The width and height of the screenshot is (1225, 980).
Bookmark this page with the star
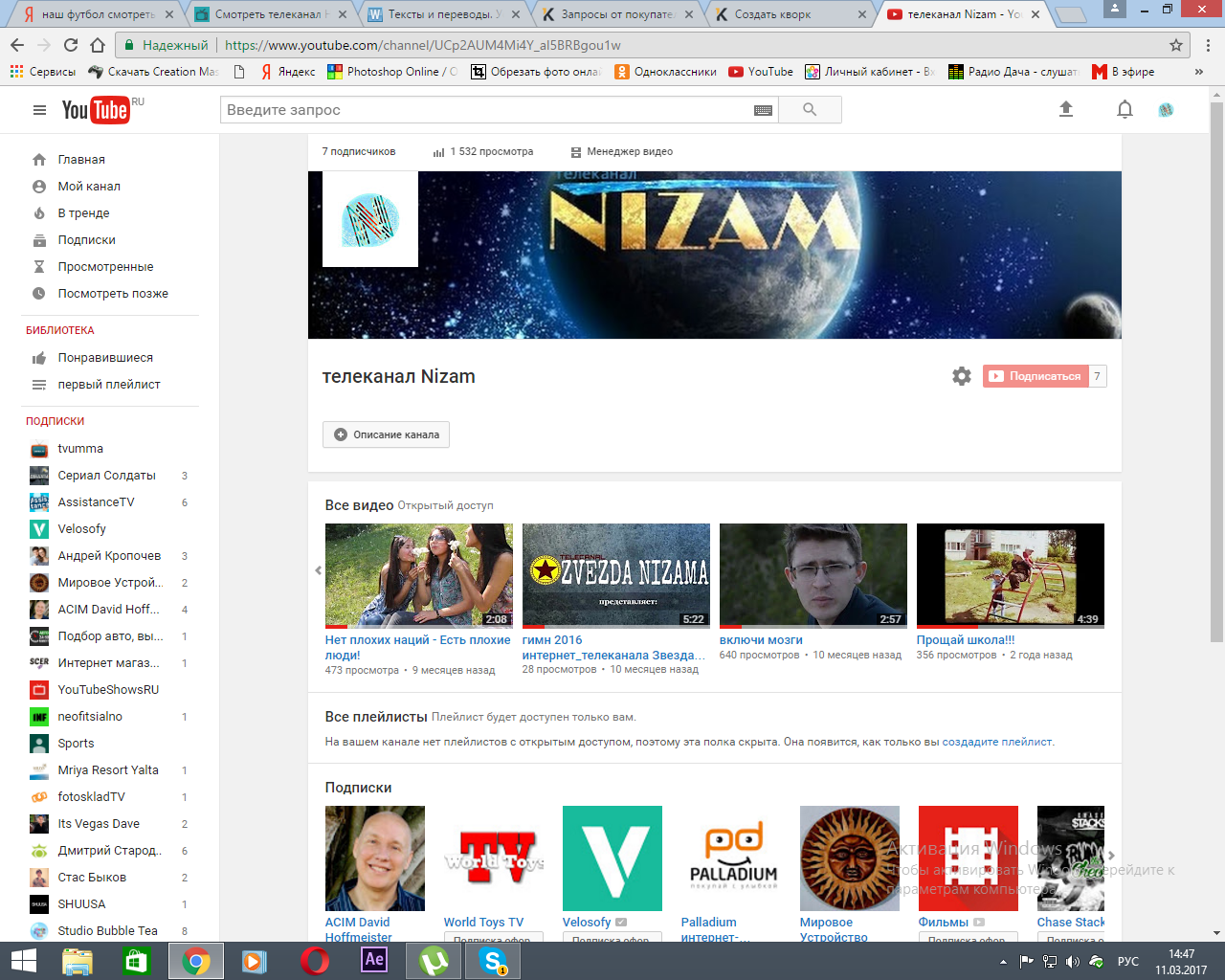tap(1176, 45)
